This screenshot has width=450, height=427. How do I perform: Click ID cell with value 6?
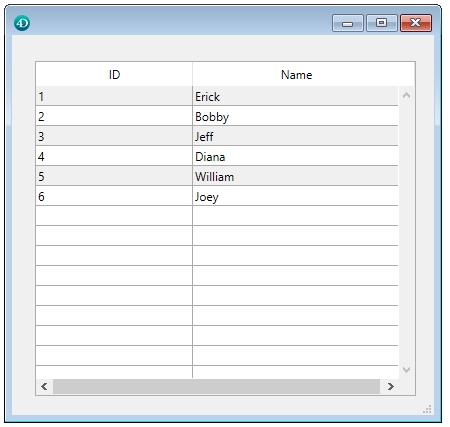point(114,196)
